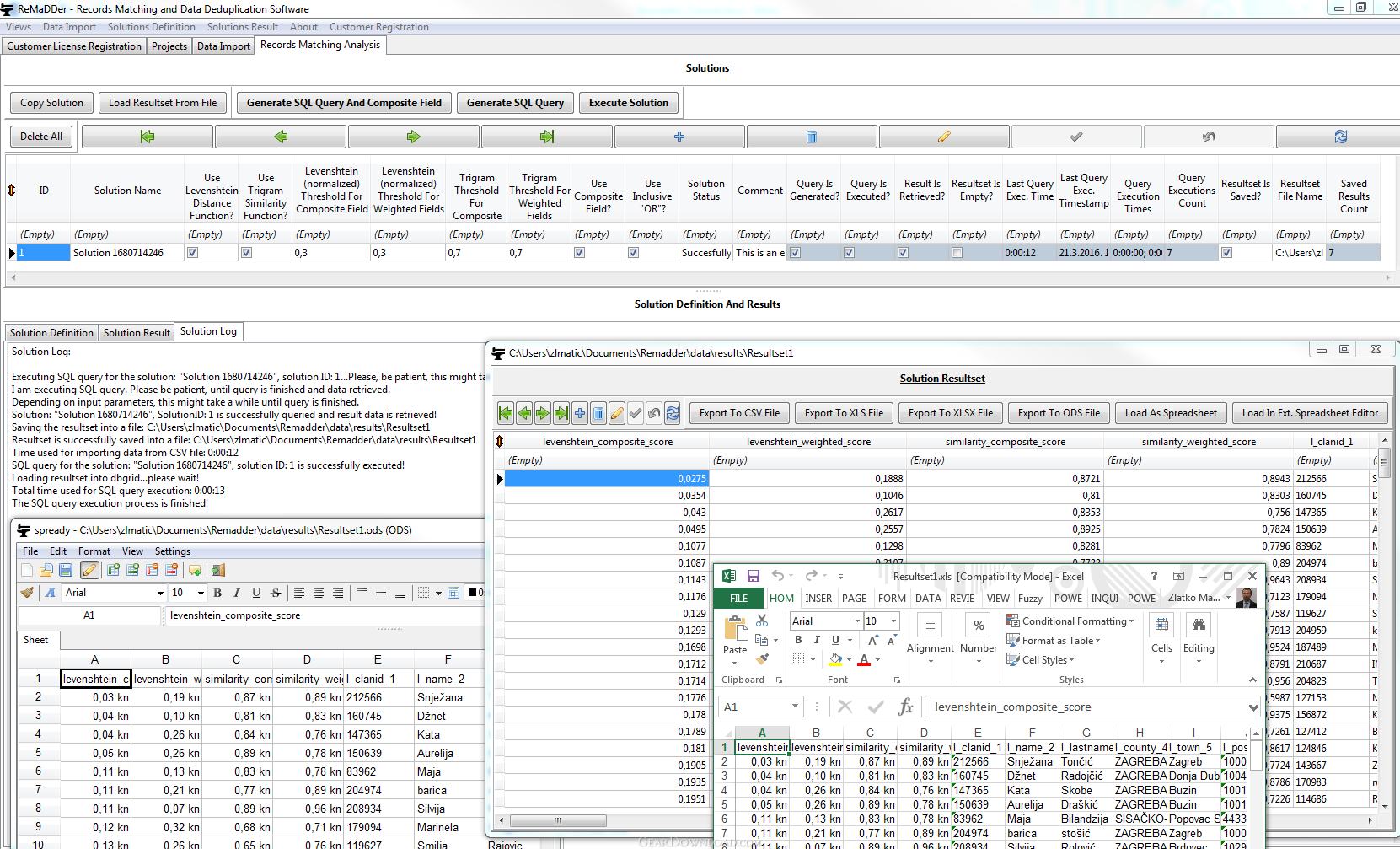Click the center align icon in spready toolbar
Screen dimensions: 1400x849
(319, 593)
